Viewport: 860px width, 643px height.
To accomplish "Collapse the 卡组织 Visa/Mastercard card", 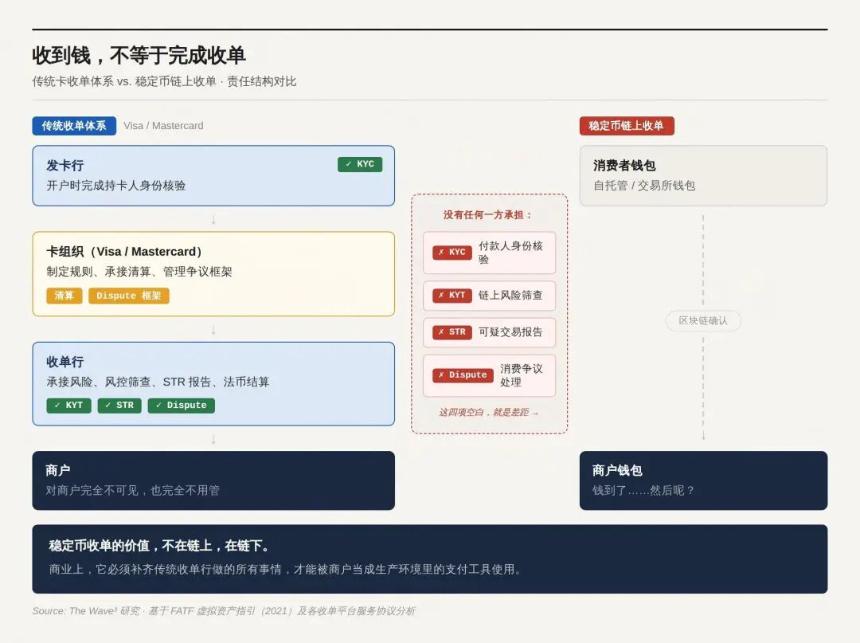I will tap(213, 270).
